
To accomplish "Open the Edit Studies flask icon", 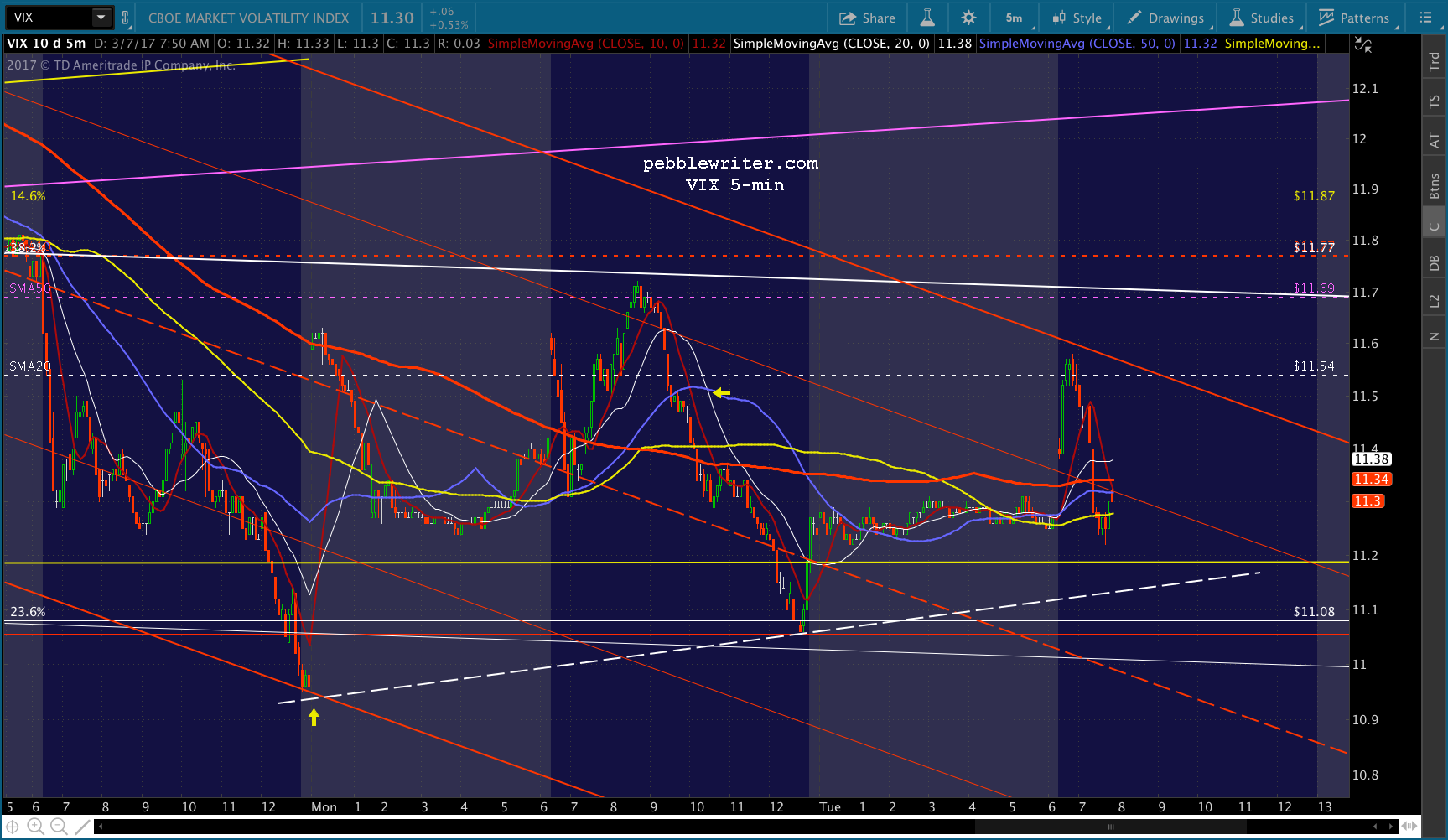I will click(926, 18).
